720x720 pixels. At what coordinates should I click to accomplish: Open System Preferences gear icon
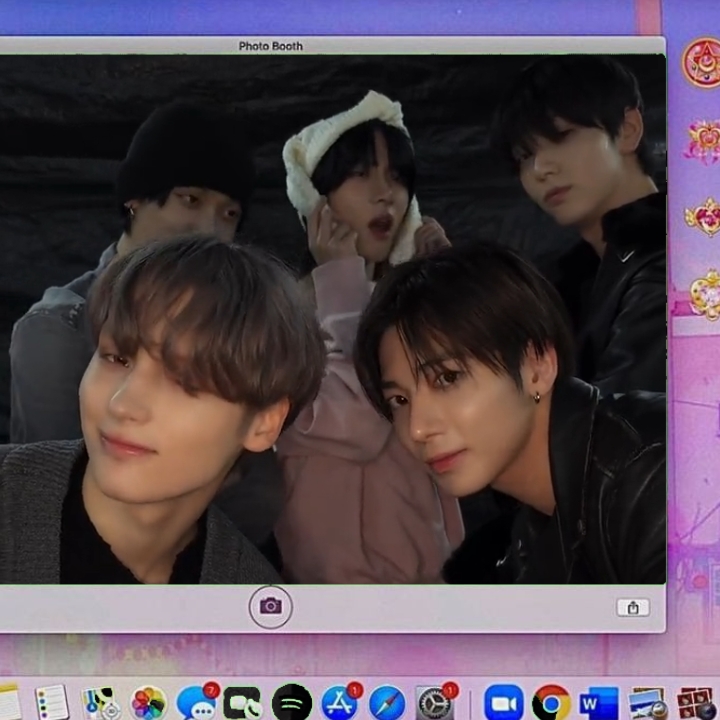(435, 702)
